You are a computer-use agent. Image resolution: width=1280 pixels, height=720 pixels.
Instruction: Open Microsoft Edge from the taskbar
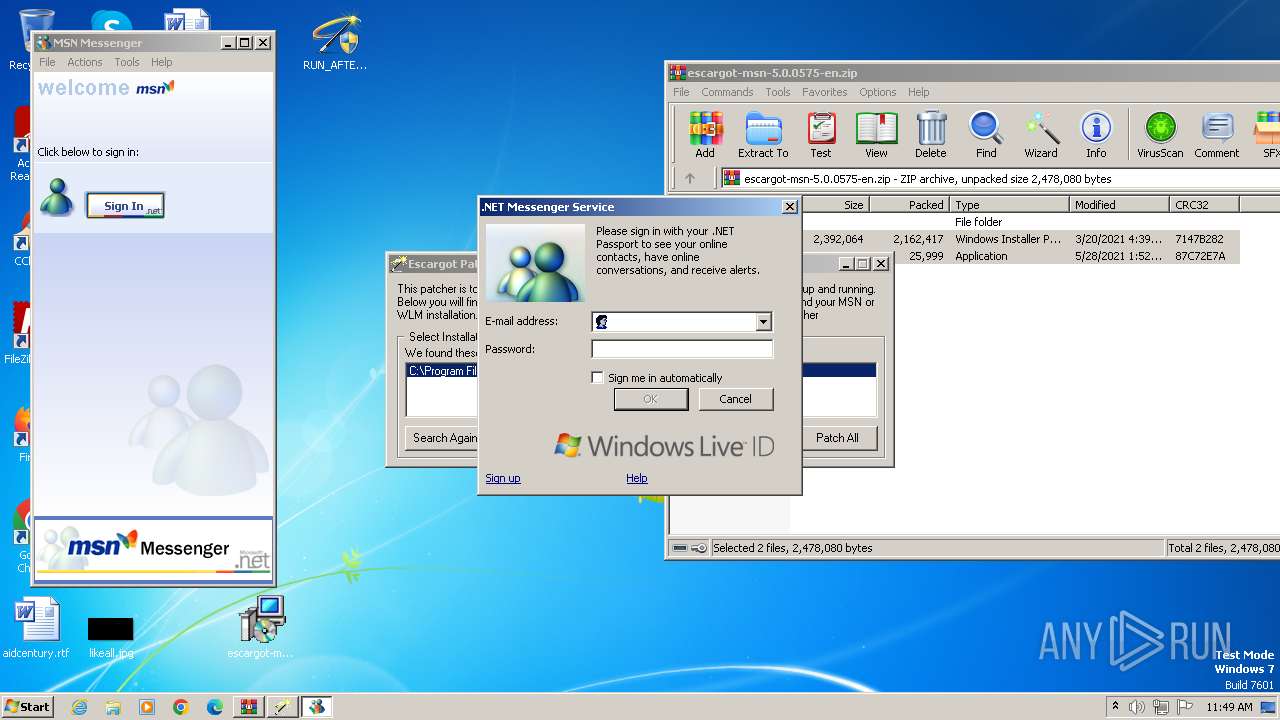click(x=215, y=707)
